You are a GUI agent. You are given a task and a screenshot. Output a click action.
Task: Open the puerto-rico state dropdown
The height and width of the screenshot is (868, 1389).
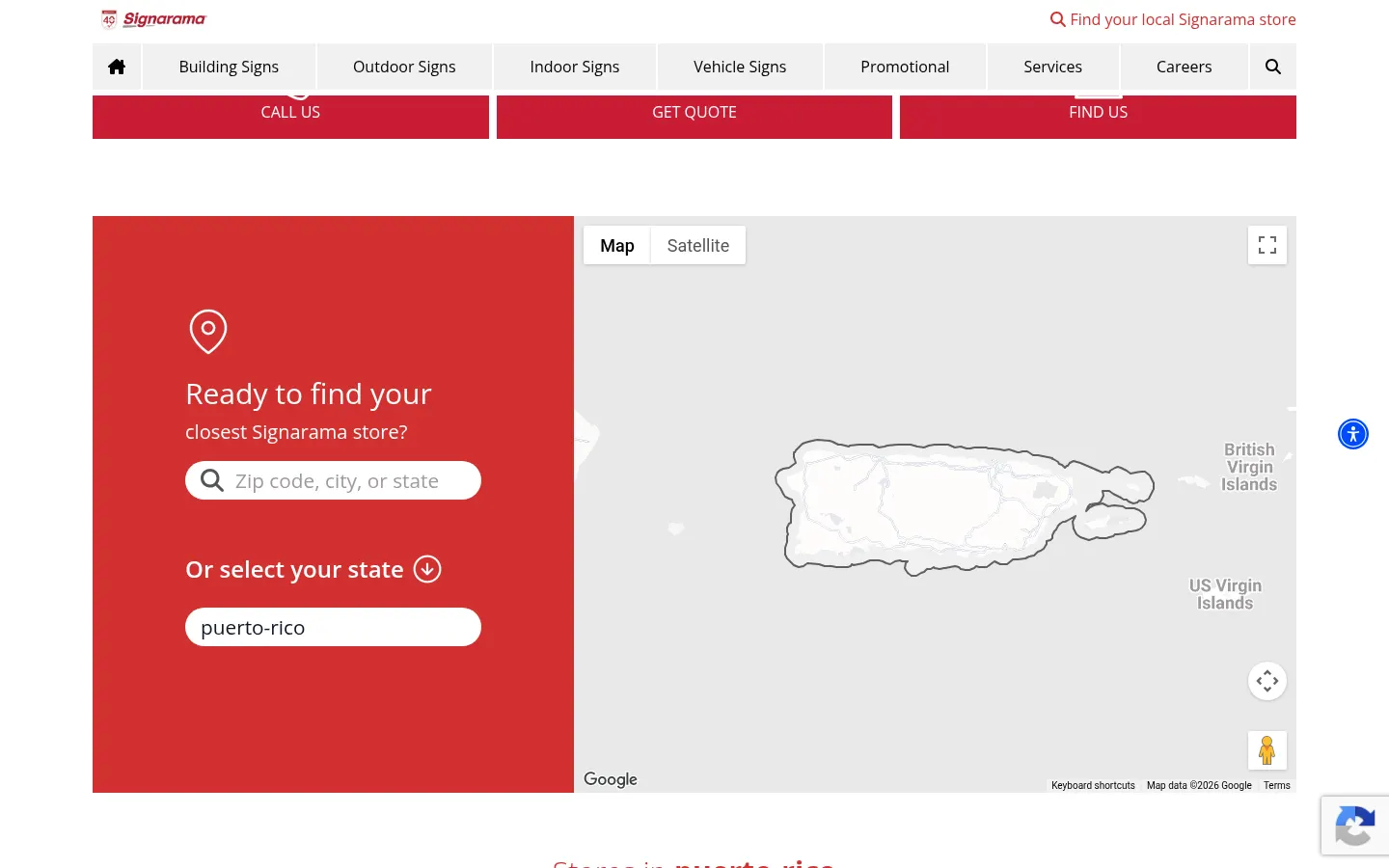[333, 627]
